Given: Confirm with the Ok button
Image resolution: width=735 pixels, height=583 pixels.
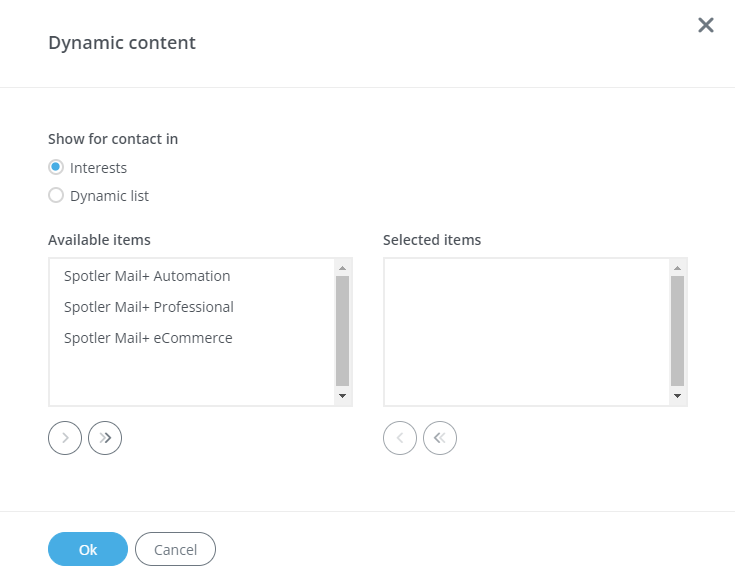Looking at the screenshot, I should [88, 549].
